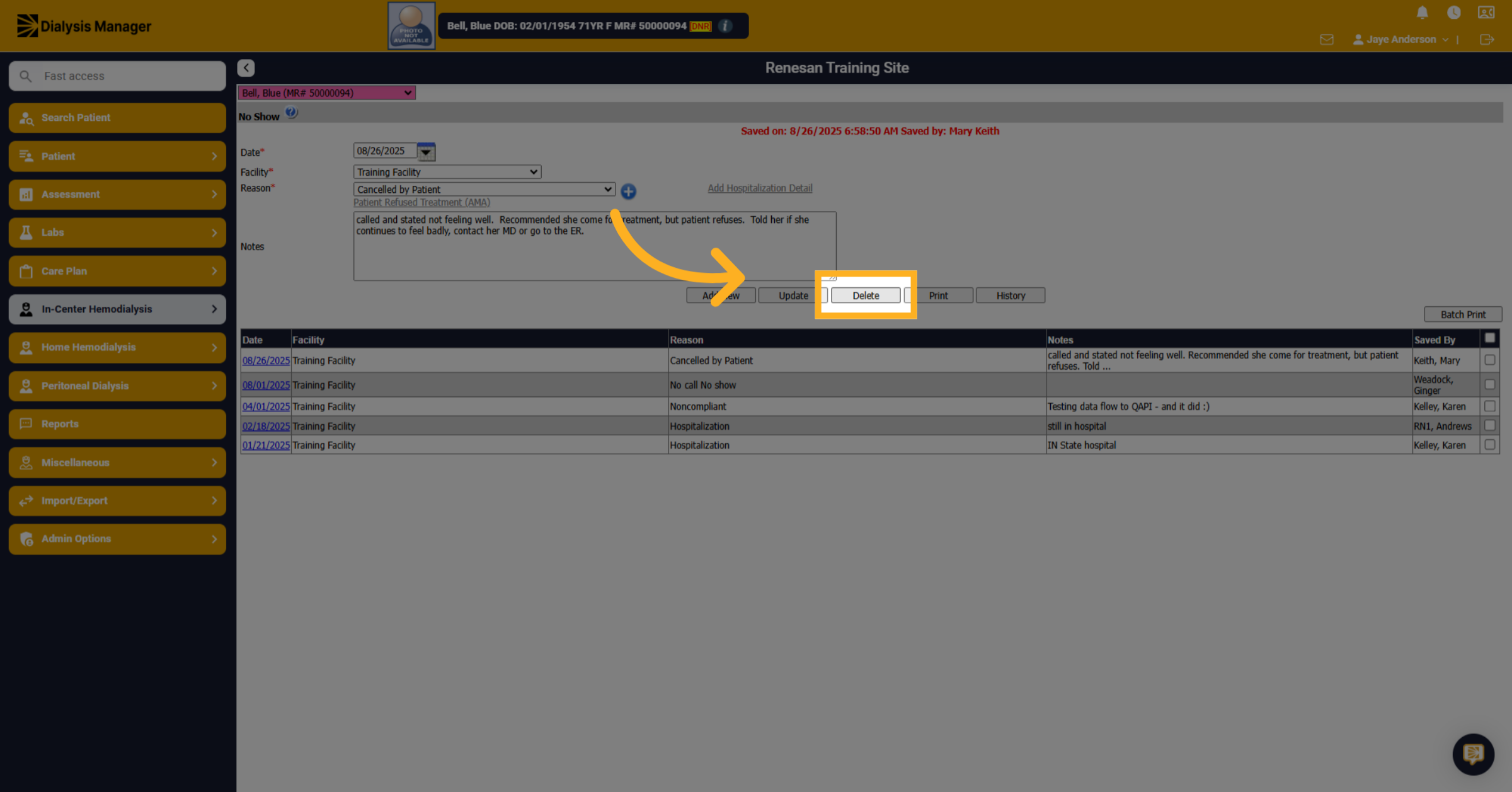Open the chat support bubble icon
This screenshot has width=1512, height=792.
pos(1473,754)
